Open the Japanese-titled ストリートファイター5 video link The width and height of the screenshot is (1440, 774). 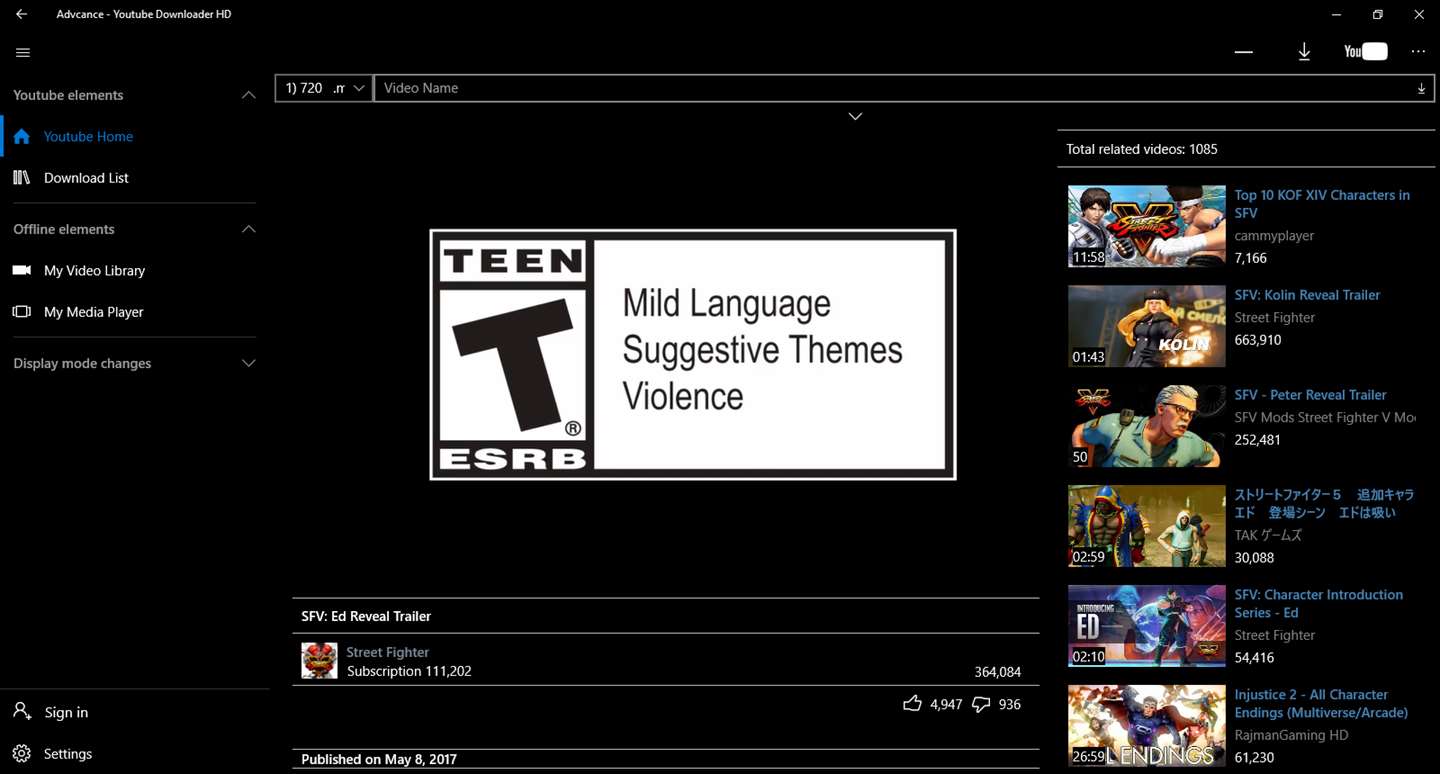pos(1324,503)
